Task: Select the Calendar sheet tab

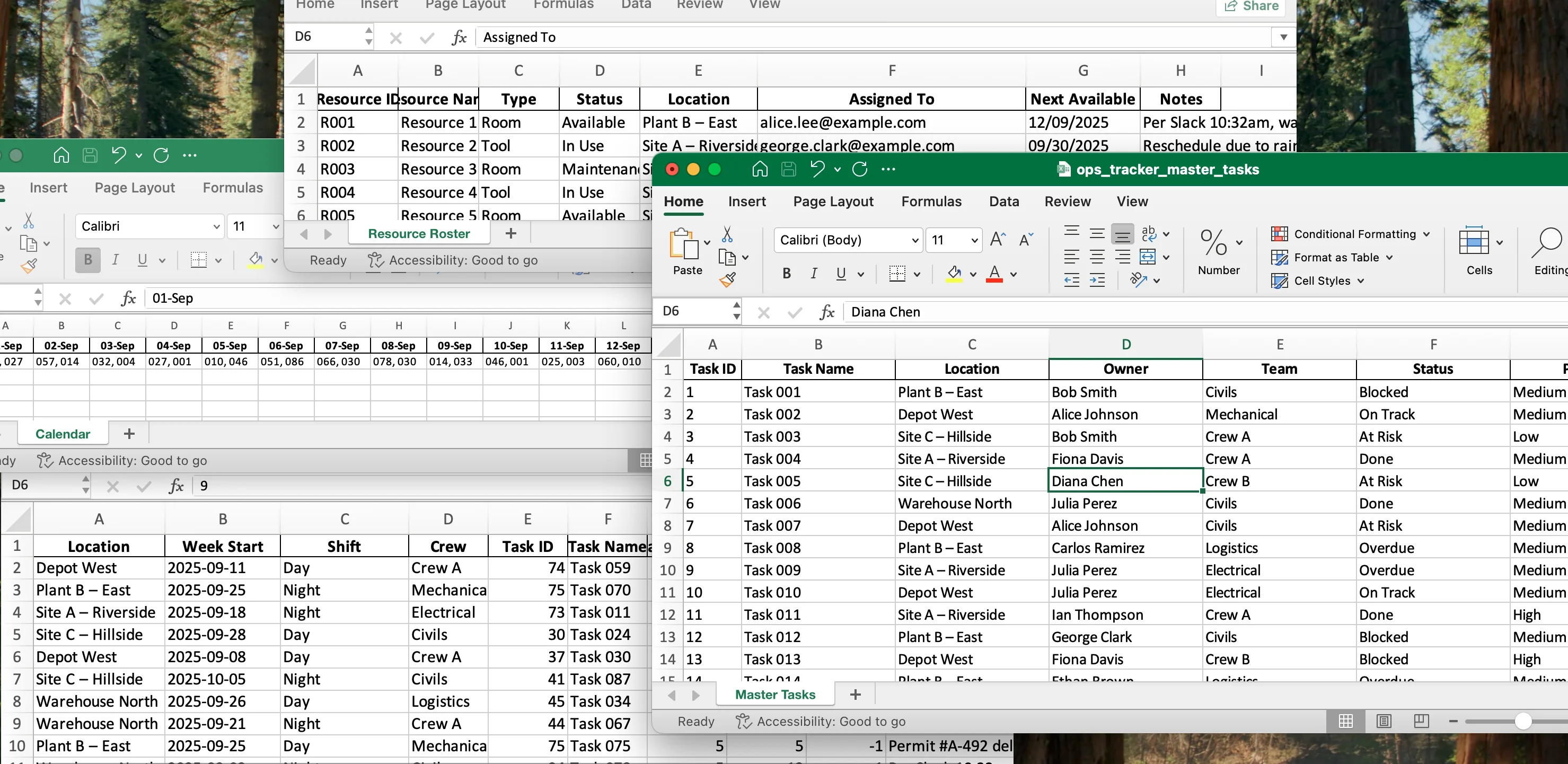Action: coord(63,434)
